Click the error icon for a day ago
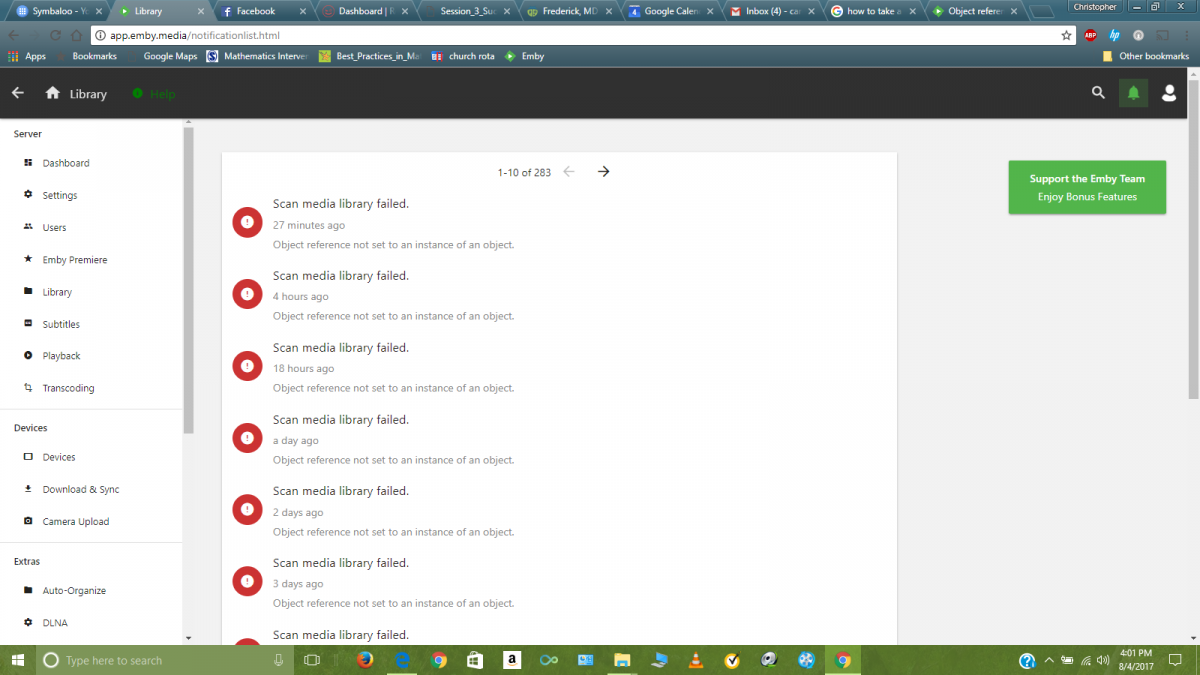The image size is (1200, 675). point(247,438)
